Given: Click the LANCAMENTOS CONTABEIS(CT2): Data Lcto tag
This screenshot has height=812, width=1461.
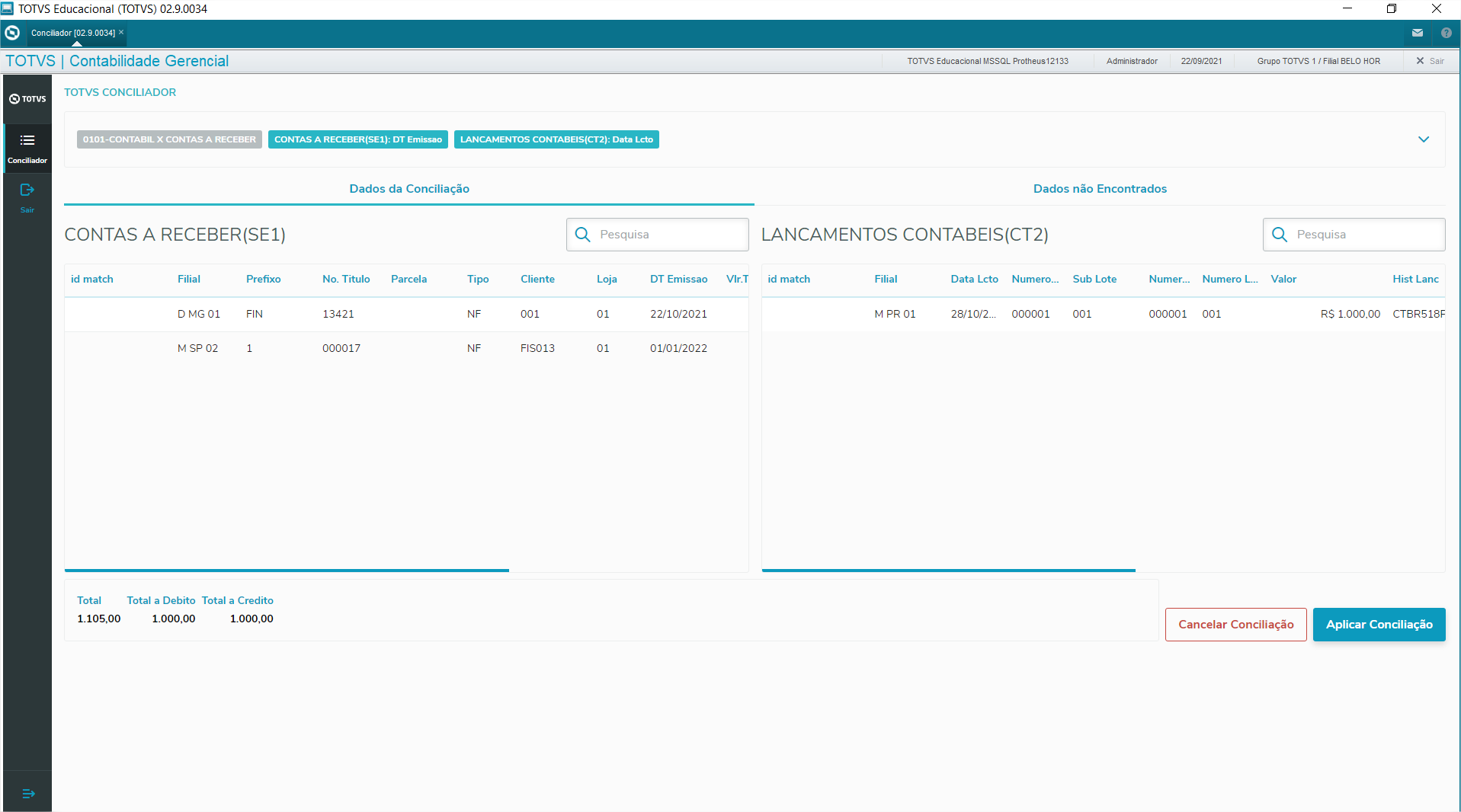Looking at the screenshot, I should pyautogui.click(x=556, y=139).
